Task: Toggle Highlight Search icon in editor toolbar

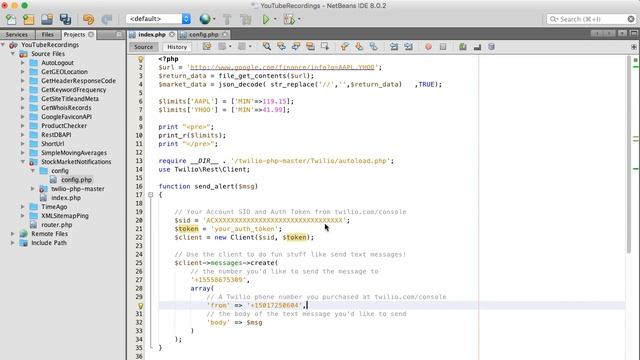Action: click(310, 47)
